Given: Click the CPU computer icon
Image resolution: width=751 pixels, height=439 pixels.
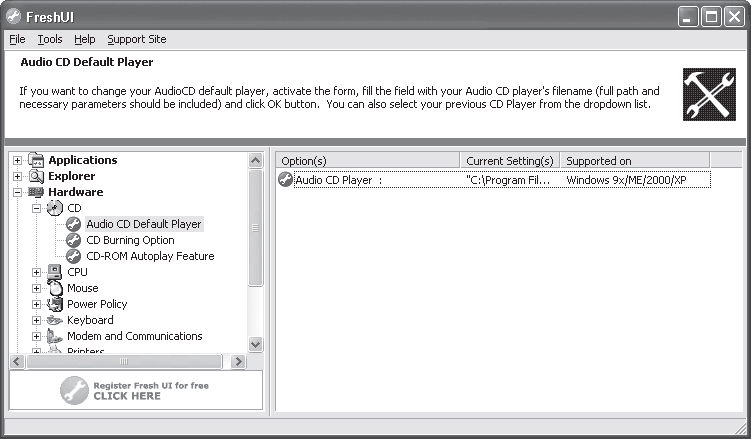Looking at the screenshot, I should [x=55, y=272].
